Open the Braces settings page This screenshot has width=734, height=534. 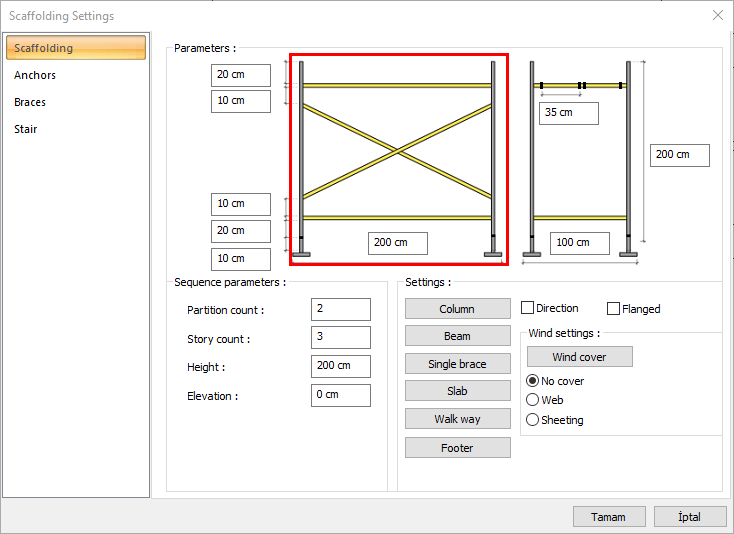click(30, 102)
